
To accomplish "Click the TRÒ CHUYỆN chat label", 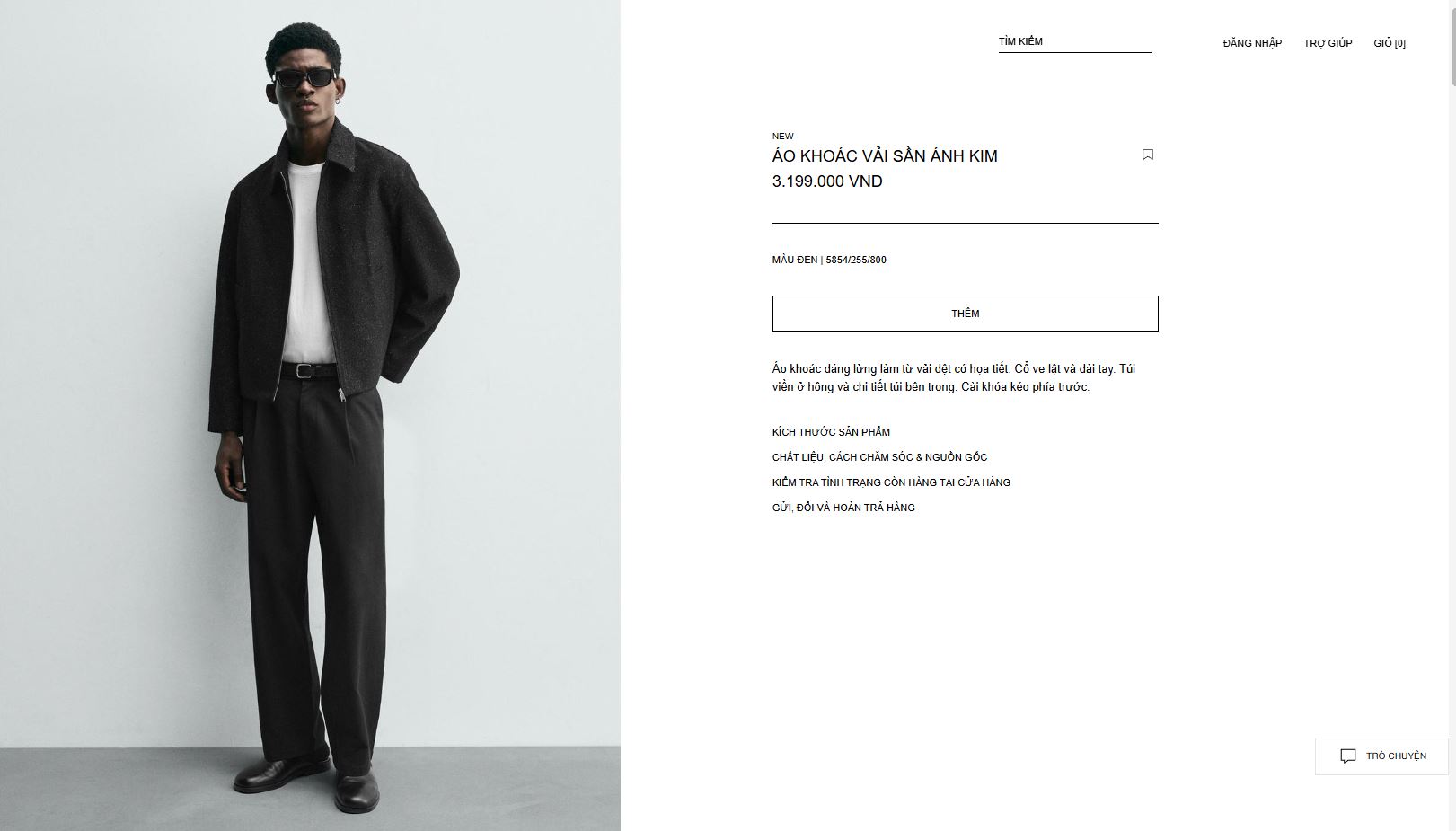I will [1396, 756].
